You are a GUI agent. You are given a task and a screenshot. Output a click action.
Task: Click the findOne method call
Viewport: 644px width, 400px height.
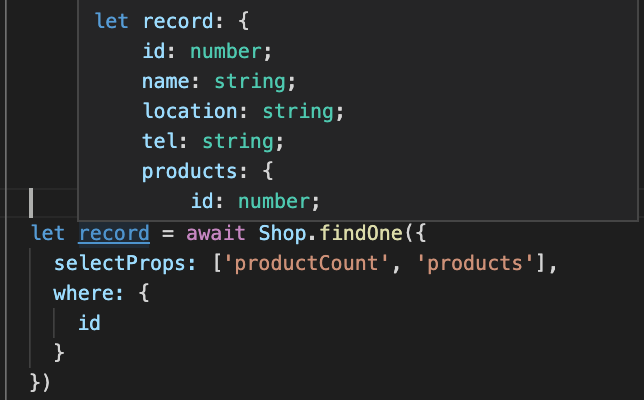pyautogui.click(x=361, y=234)
